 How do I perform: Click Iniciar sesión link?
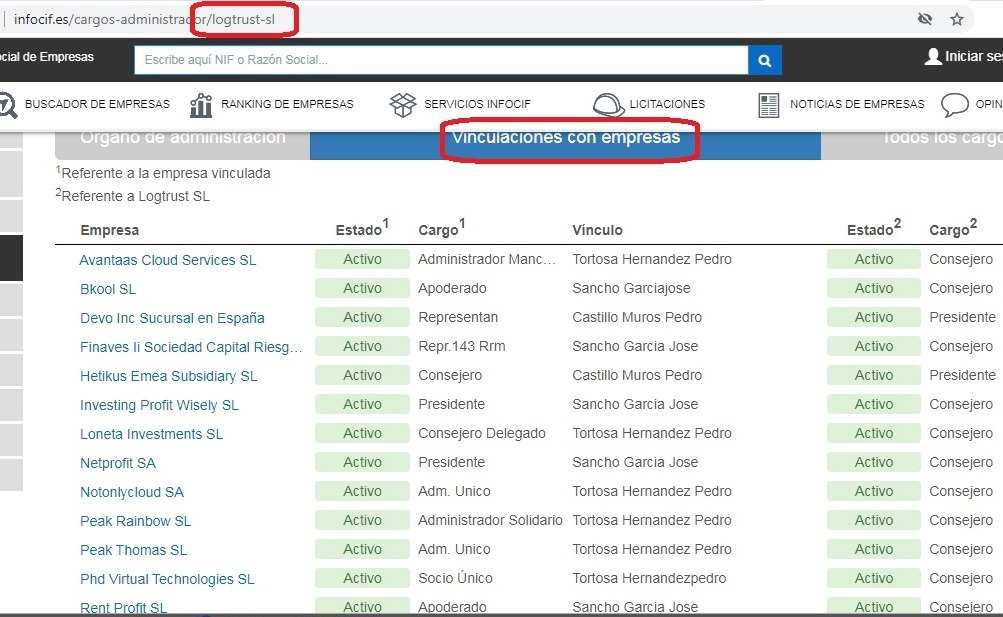tap(974, 57)
